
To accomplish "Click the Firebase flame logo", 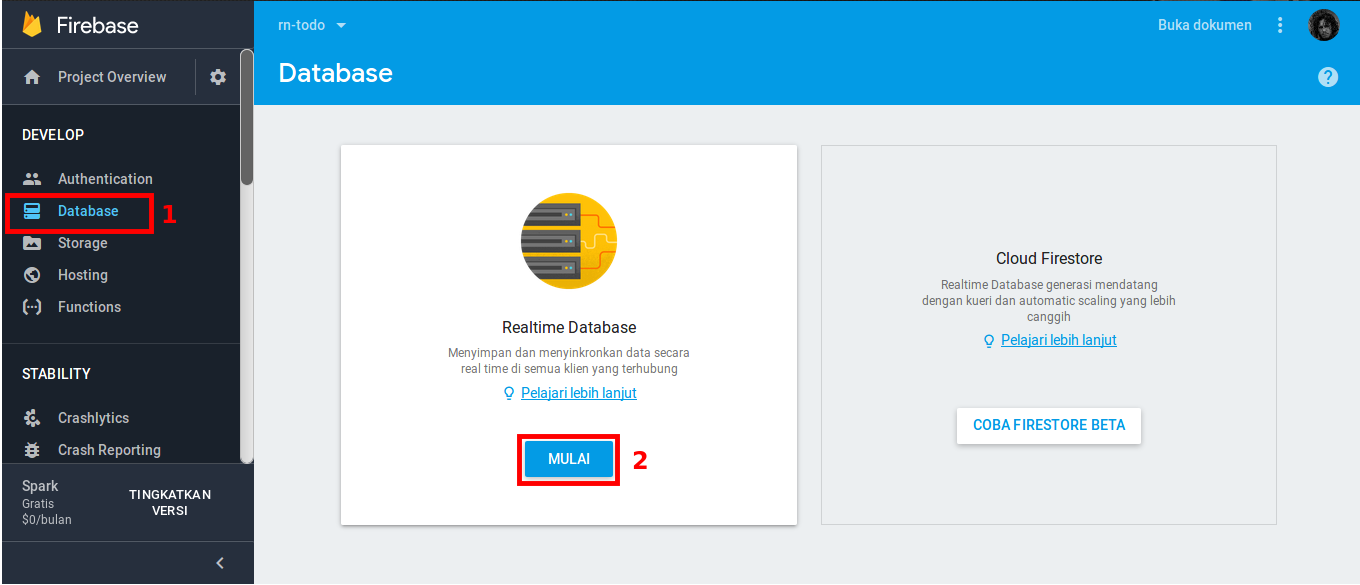I will [32, 25].
